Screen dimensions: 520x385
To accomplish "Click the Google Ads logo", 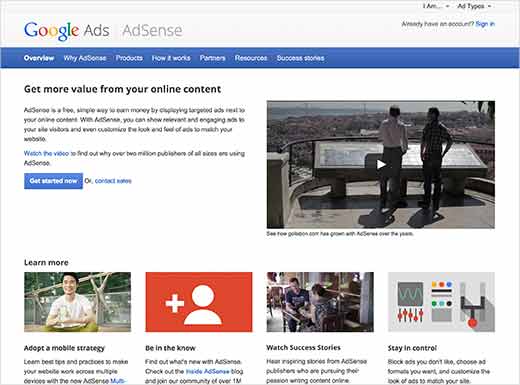I will coord(67,31).
